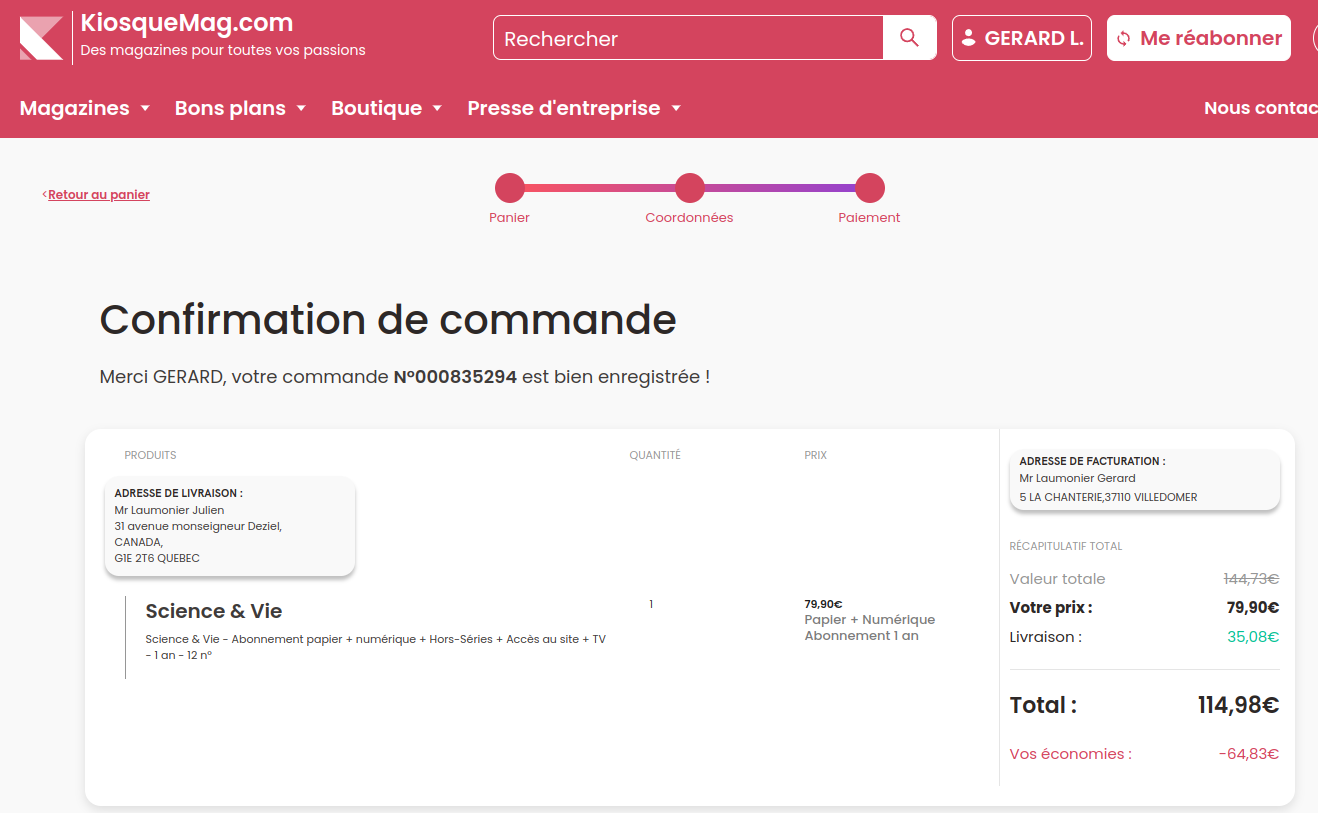Click into the Rechercher search field
The height and width of the screenshot is (813, 1318).
(x=688, y=38)
